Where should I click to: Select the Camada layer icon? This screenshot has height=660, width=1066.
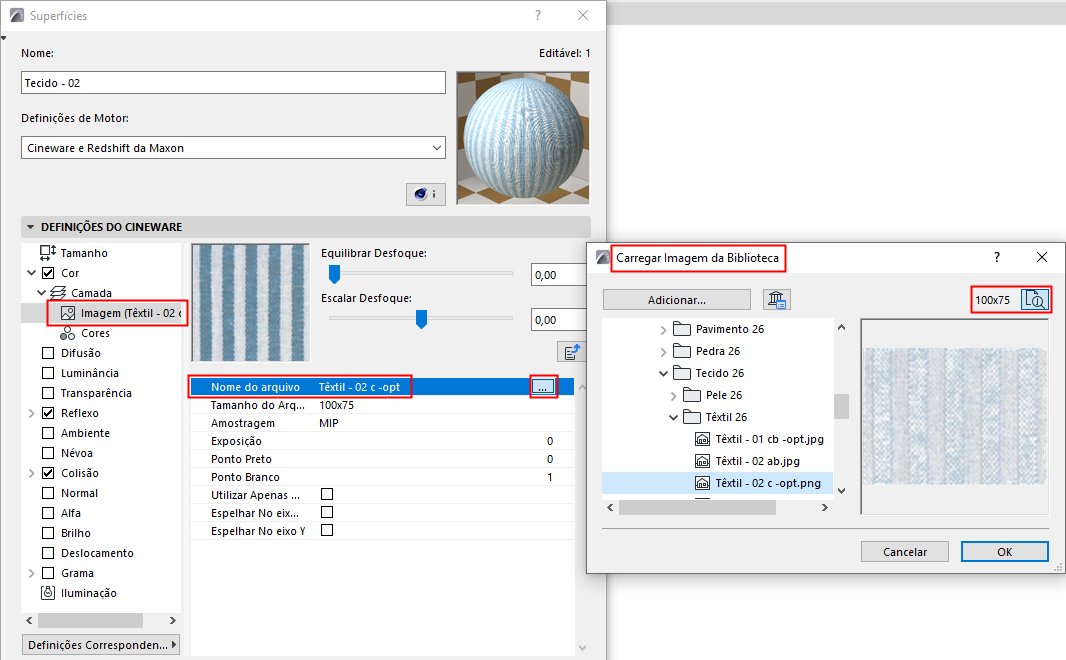(58, 293)
